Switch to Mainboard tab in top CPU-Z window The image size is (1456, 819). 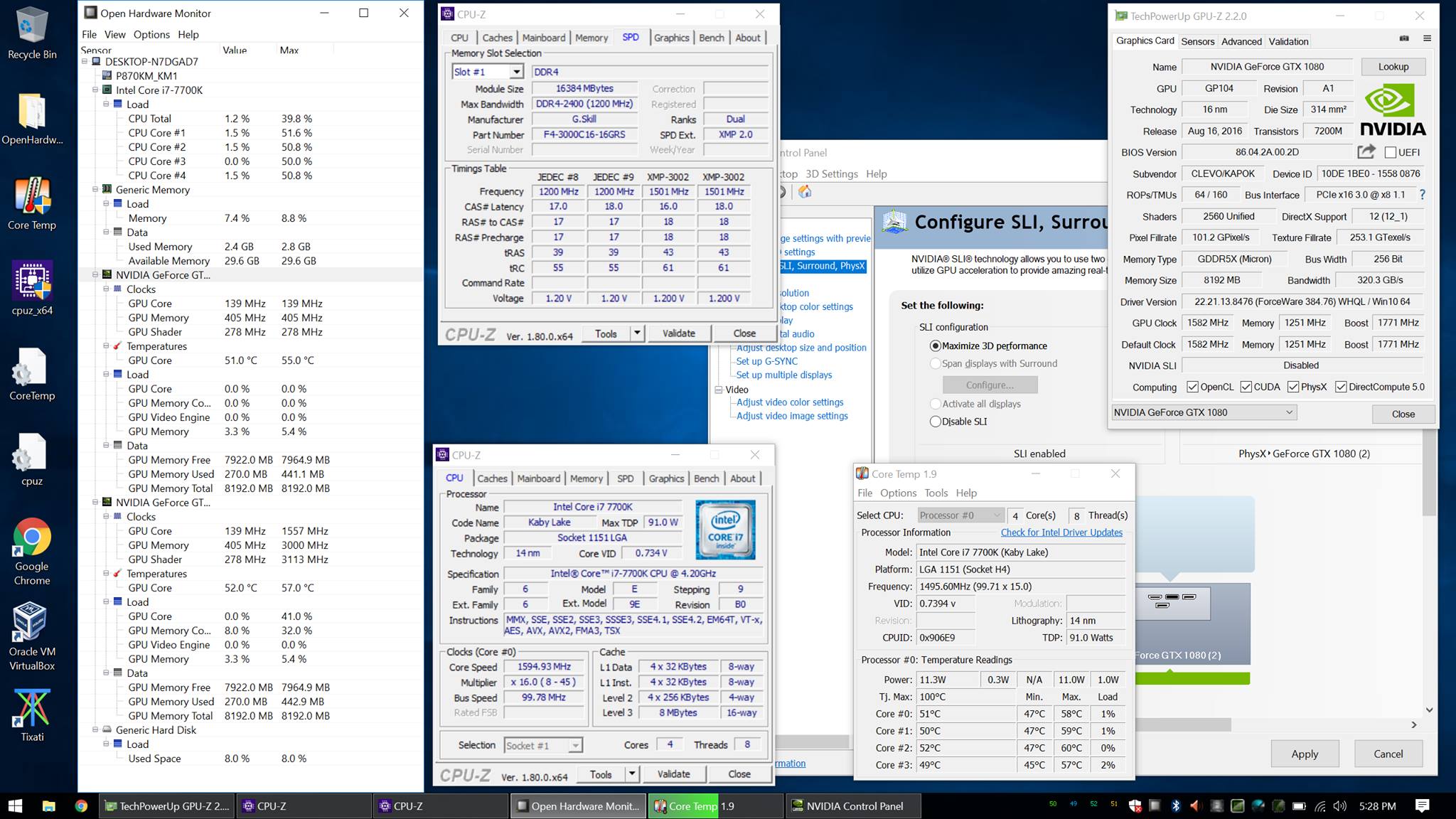(544, 38)
